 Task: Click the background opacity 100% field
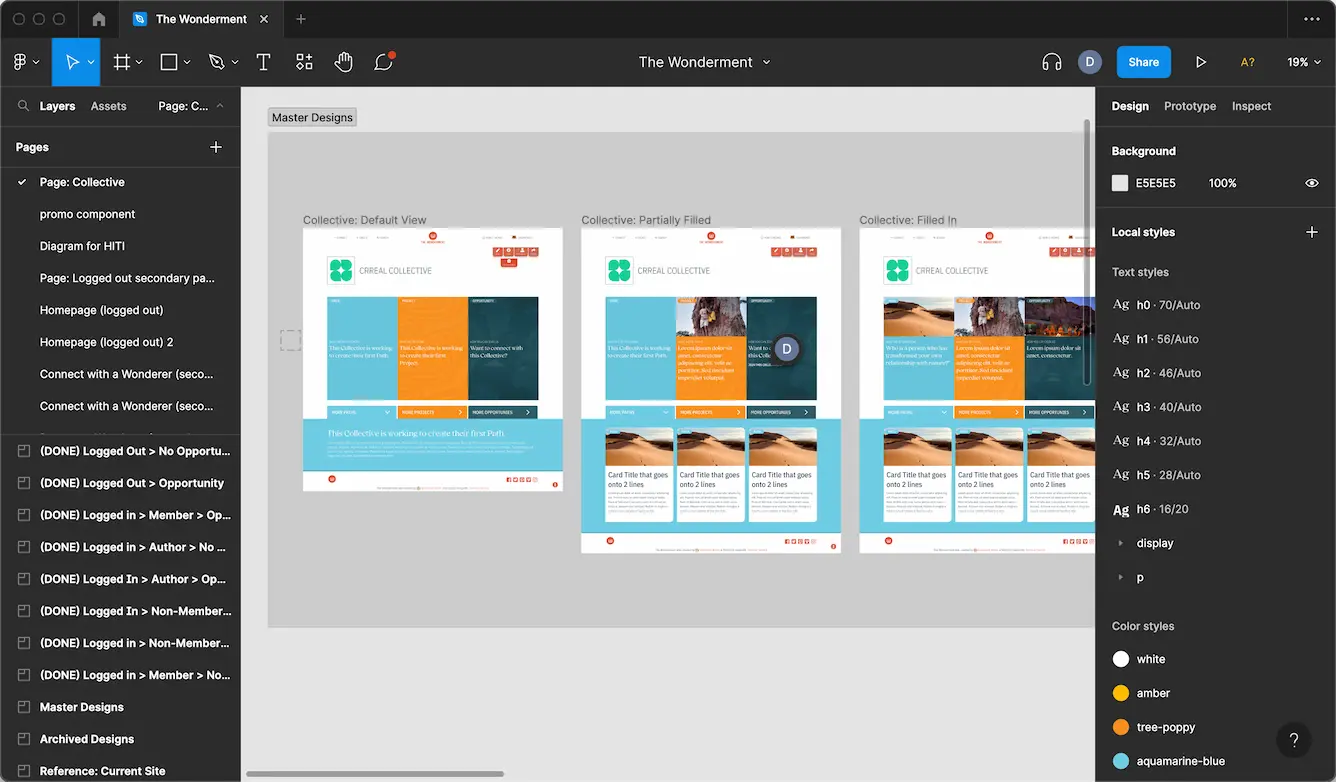[1222, 183]
